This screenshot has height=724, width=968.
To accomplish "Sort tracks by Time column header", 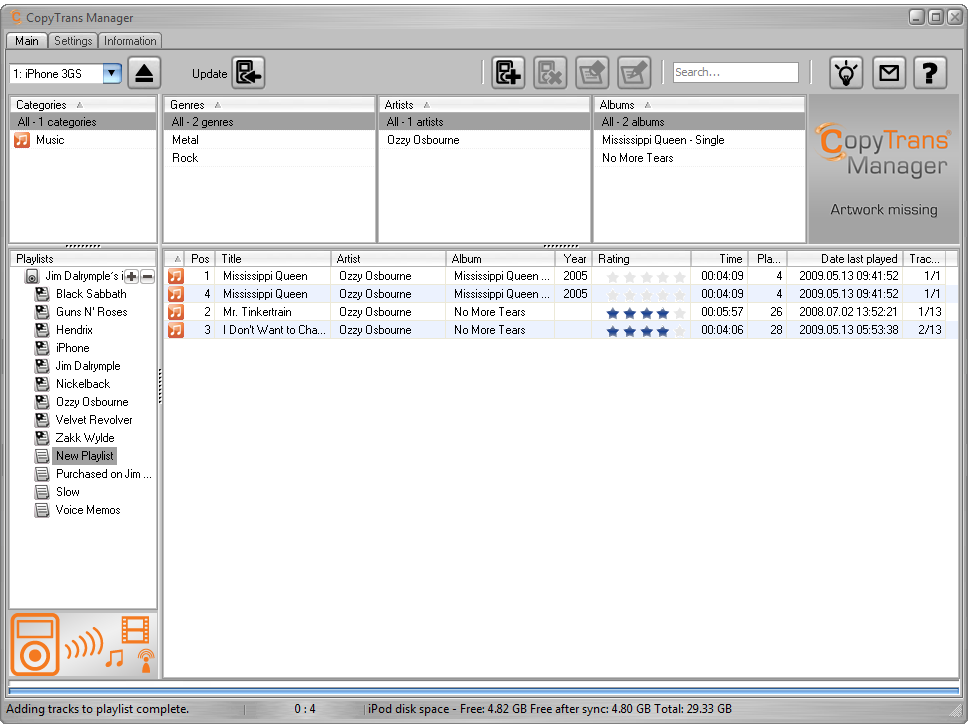I will [x=719, y=259].
